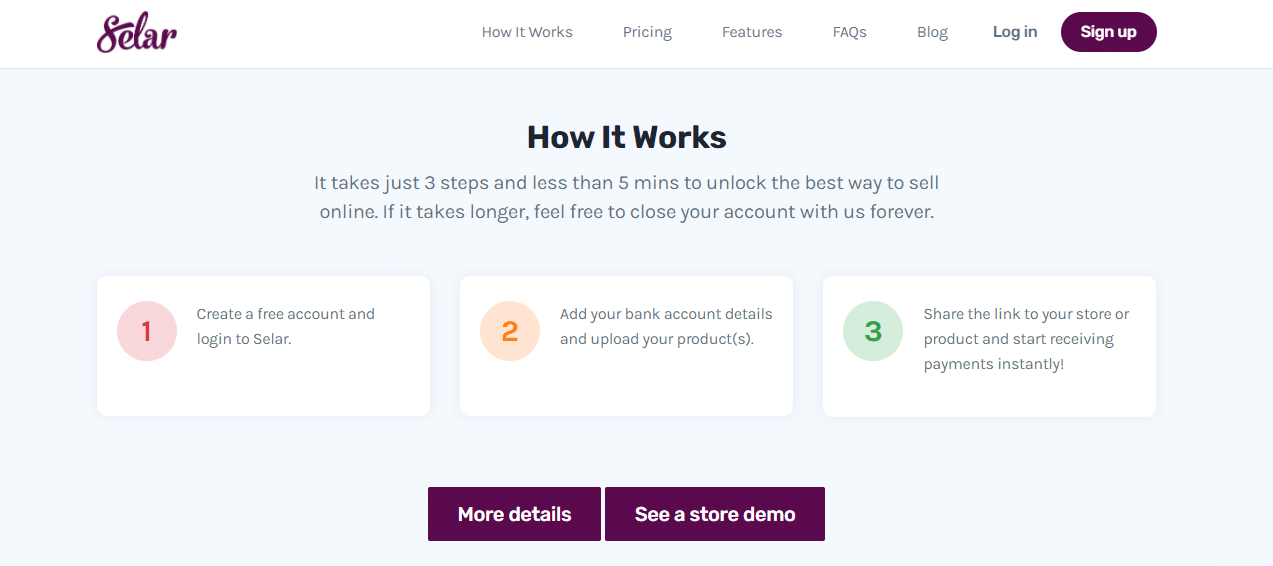The image size is (1273, 566).
Task: Open the FAQs page
Action: click(x=849, y=32)
